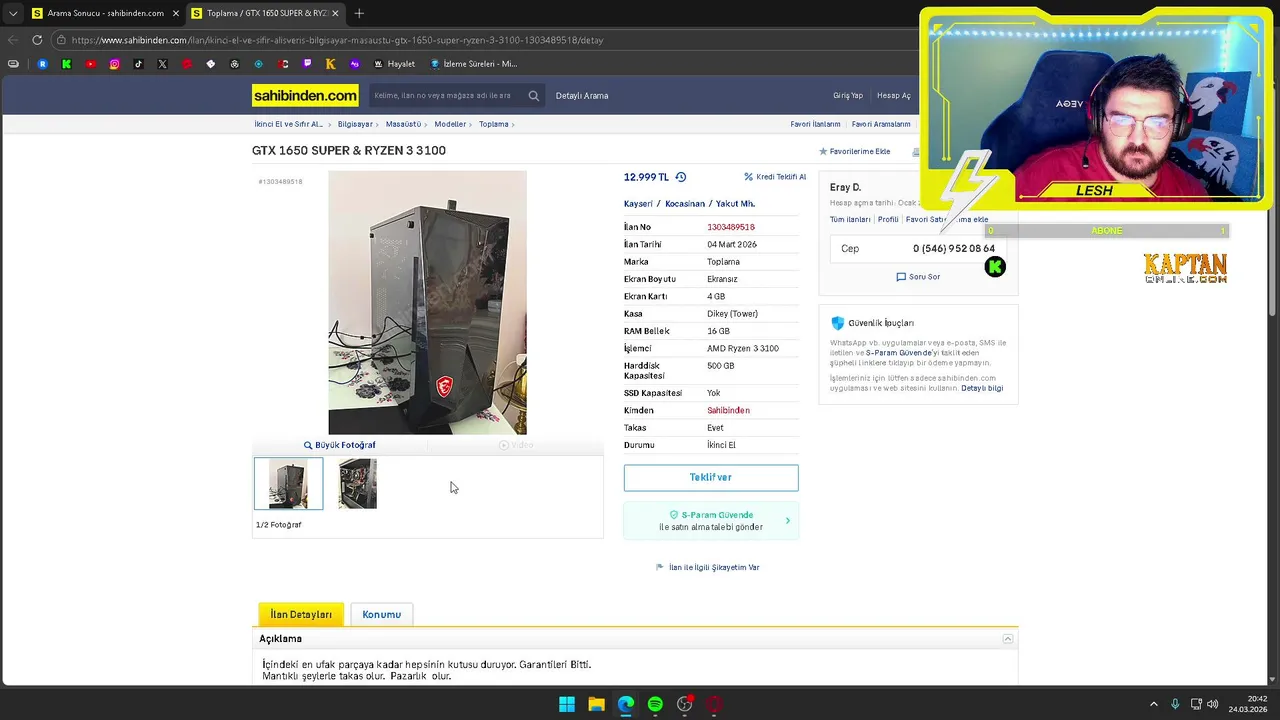Click the Microsoft Edge taskbar icon
Screen dimensions: 1280x720
pos(626,704)
